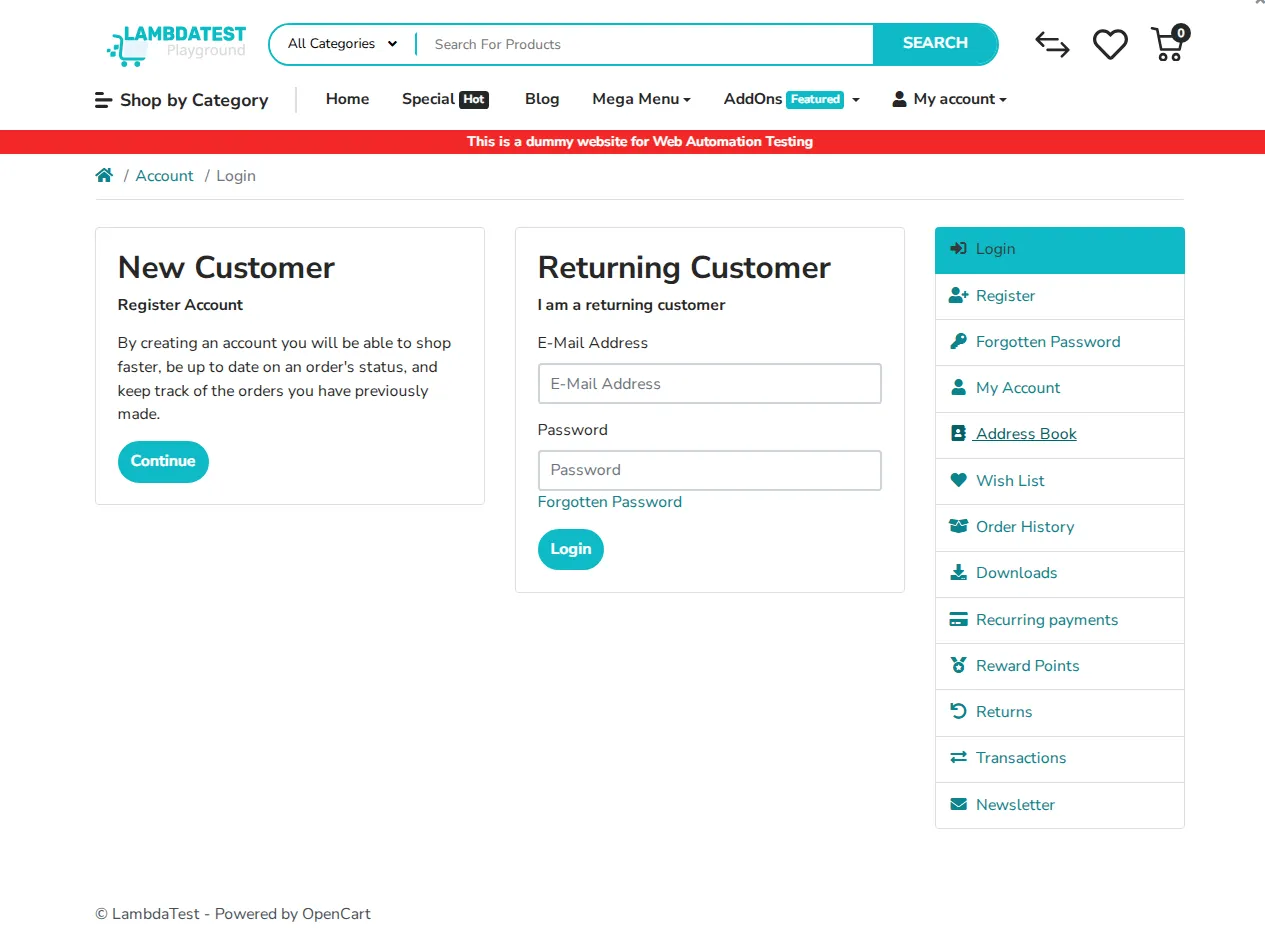Open the Shop by Category menu
Screen dimensions: 1265x943
click(182, 100)
